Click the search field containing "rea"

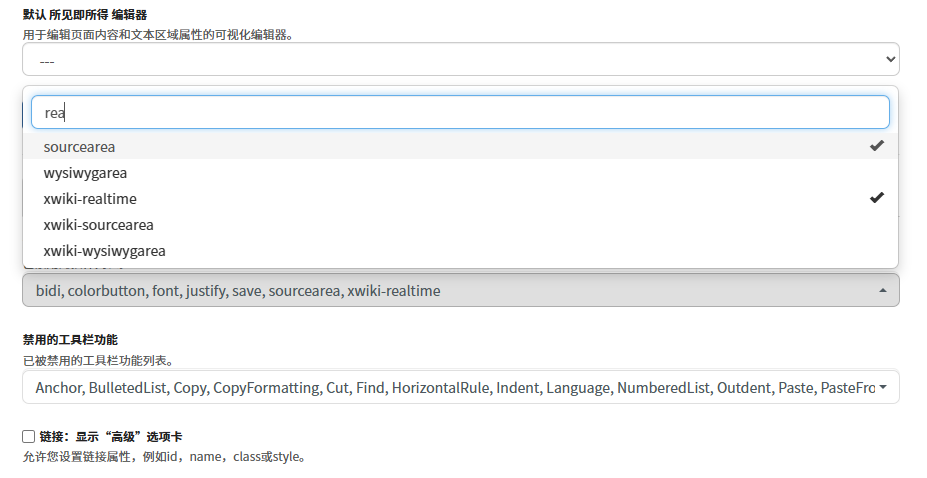pyautogui.click(x=460, y=113)
